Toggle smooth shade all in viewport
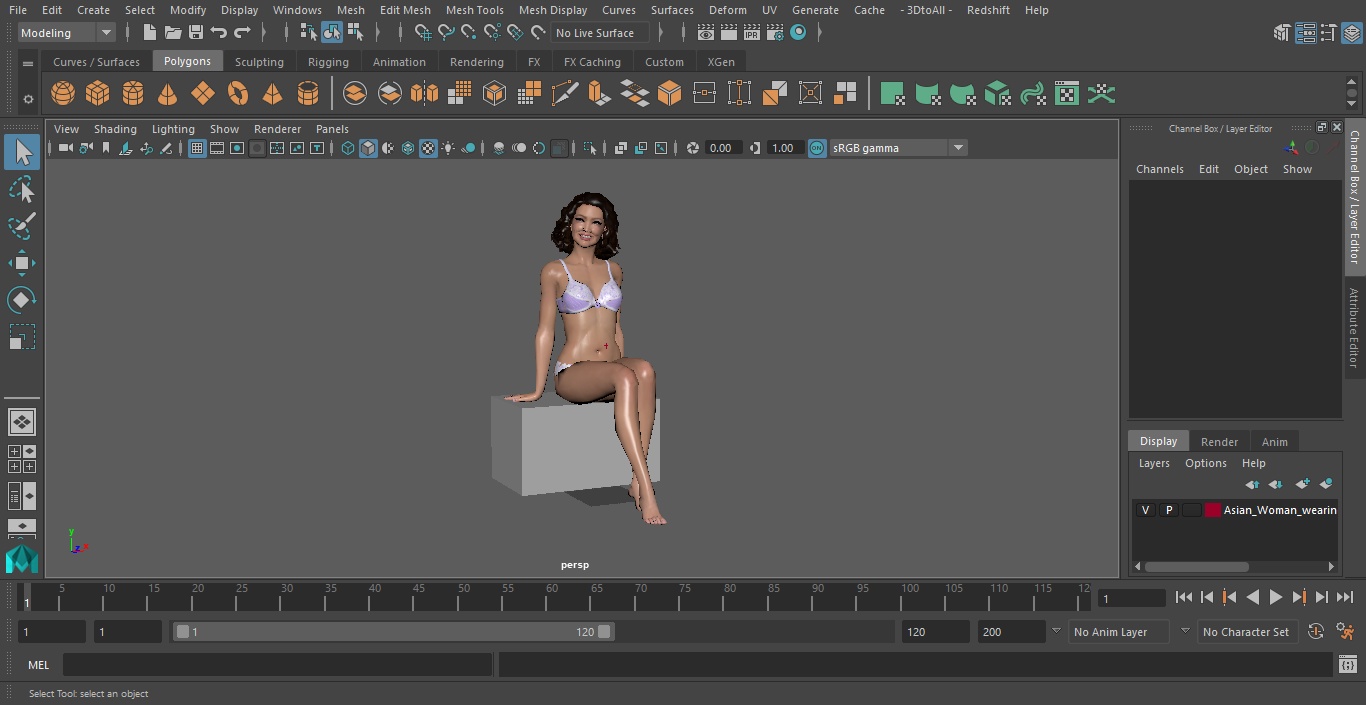The image size is (1366, 705). (368, 148)
